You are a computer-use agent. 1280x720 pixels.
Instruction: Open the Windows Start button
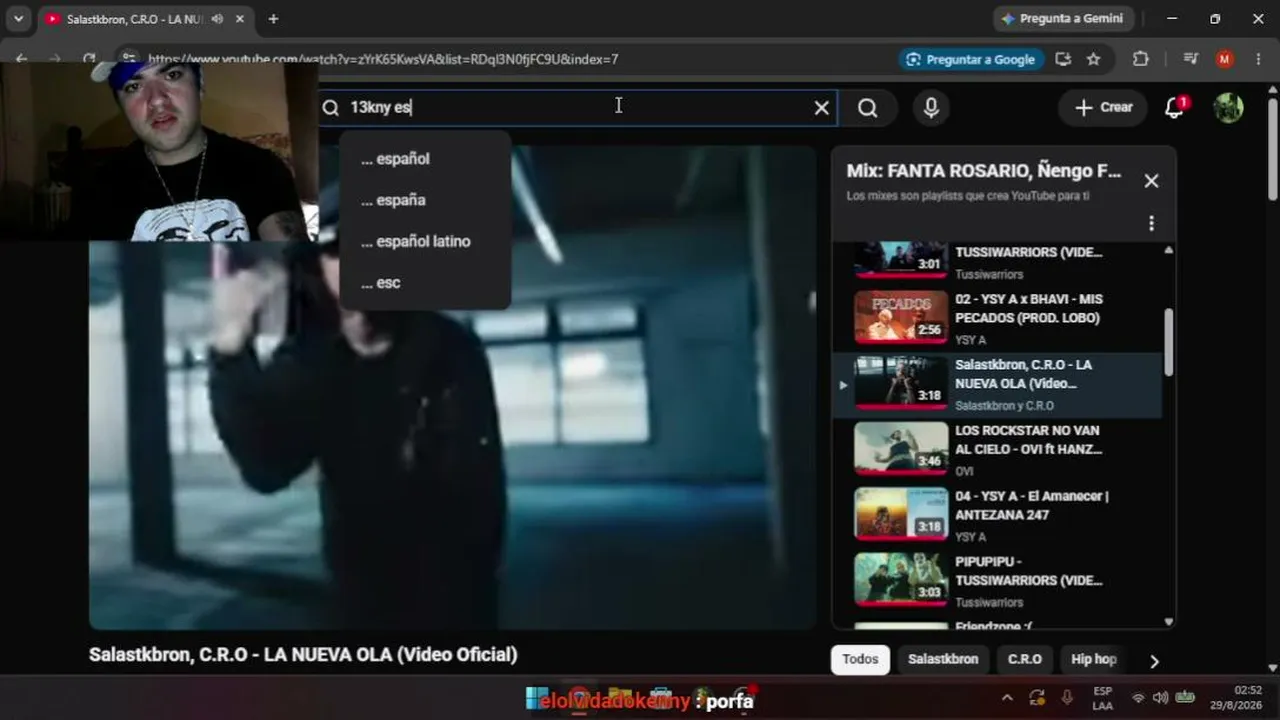pos(537,698)
